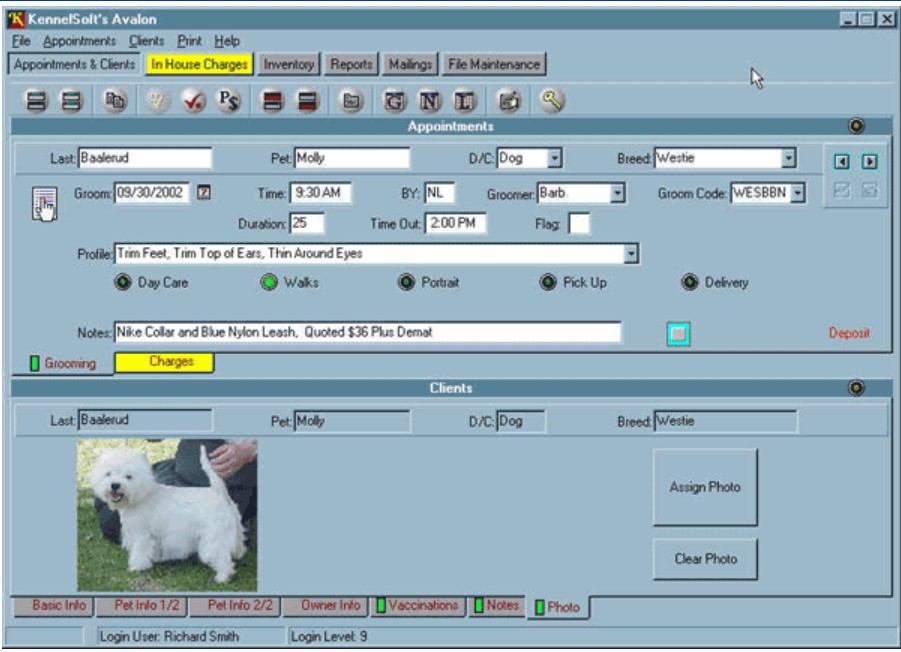Switch to File Maintenance tab
901x652 pixels.
[494, 64]
